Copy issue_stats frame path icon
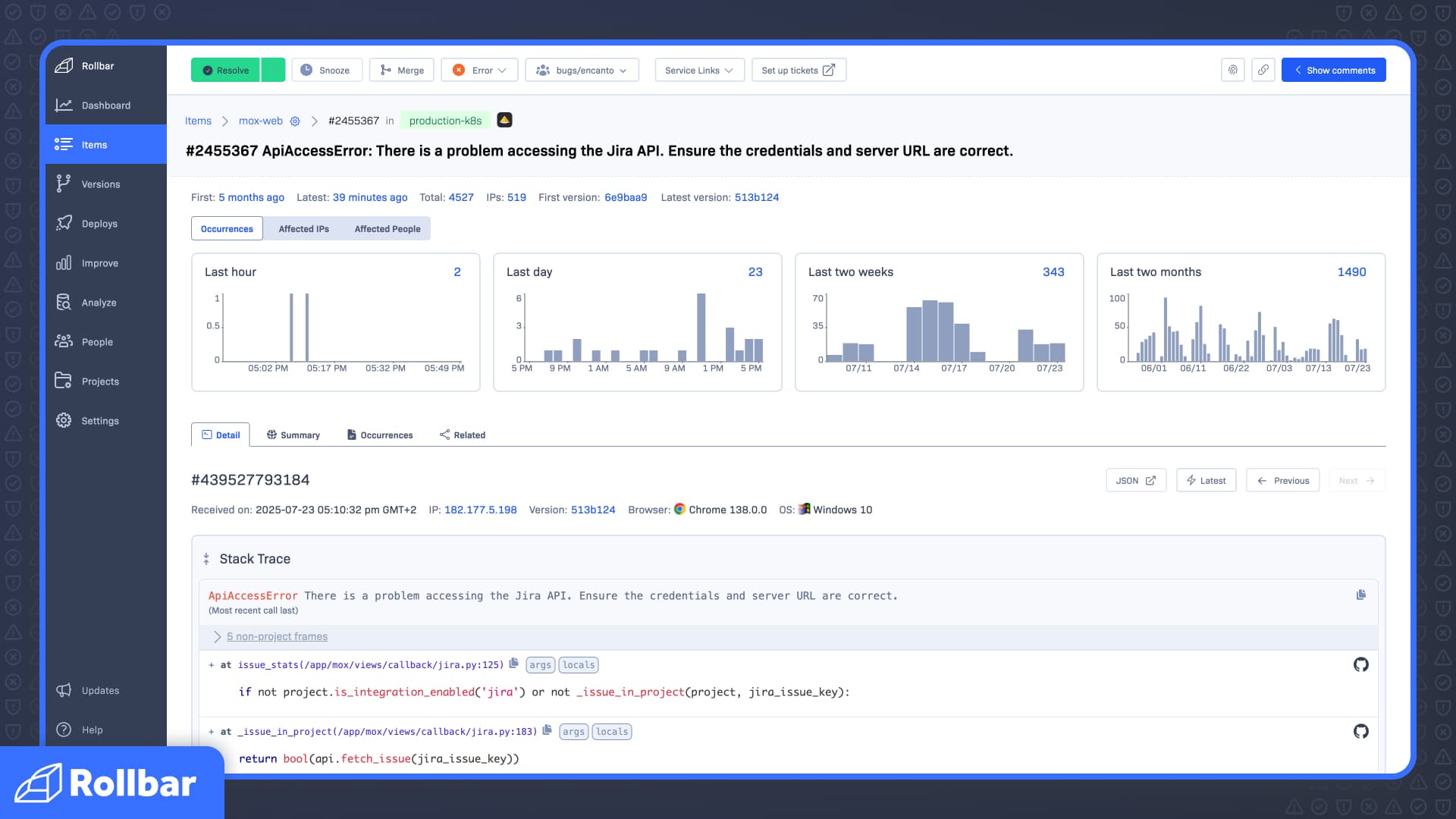The height and width of the screenshot is (819, 1456). click(514, 664)
